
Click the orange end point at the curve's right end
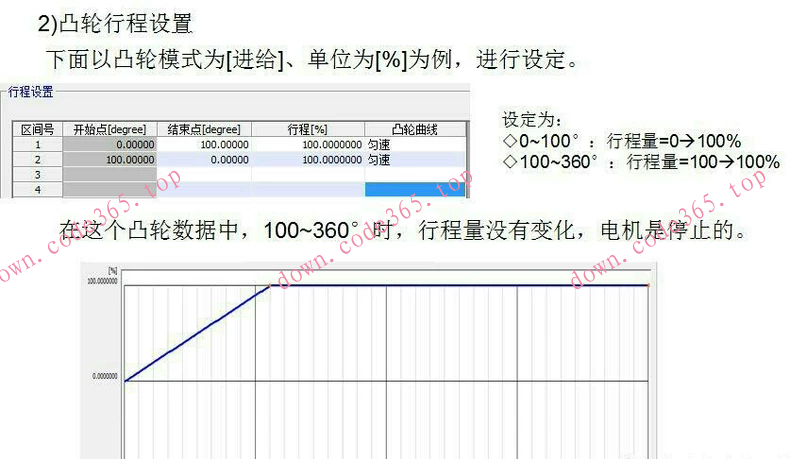(648, 285)
